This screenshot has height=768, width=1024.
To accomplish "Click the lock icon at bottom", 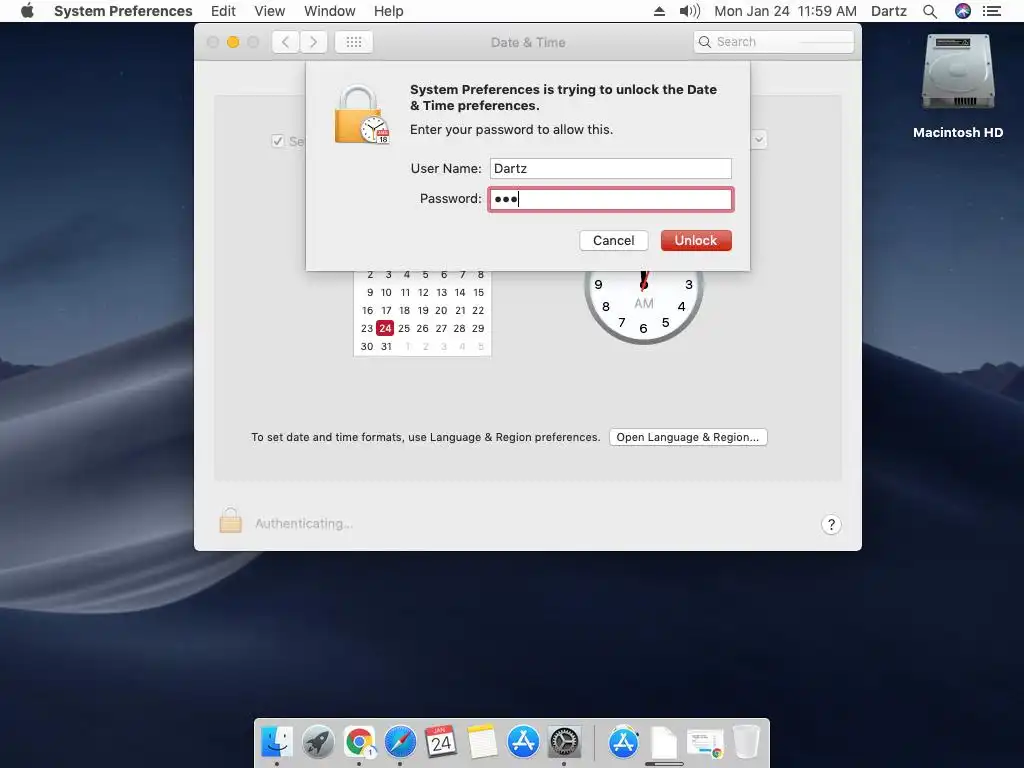I will [231, 521].
